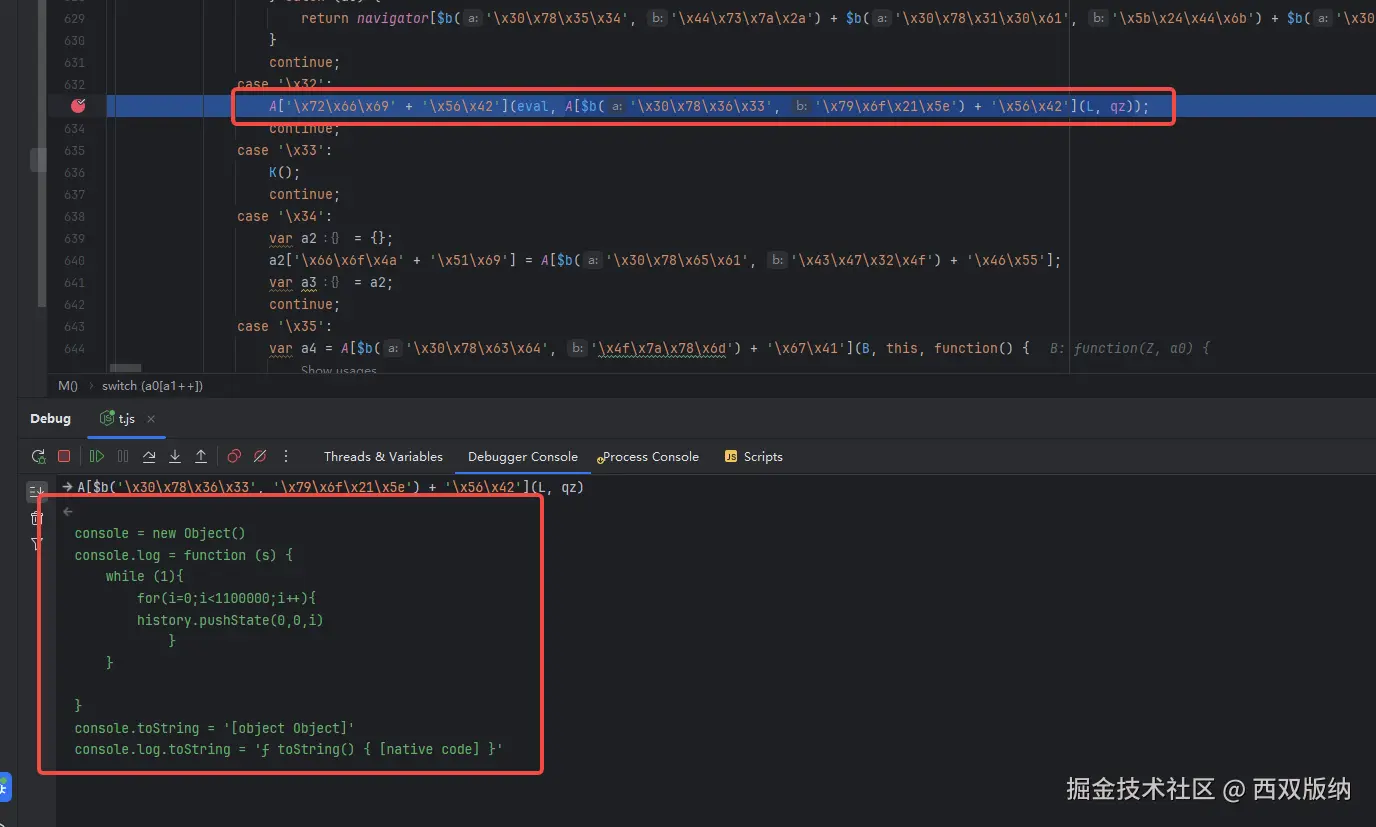Step out of the current function
Viewport: 1376px width, 827px height.
(x=201, y=456)
